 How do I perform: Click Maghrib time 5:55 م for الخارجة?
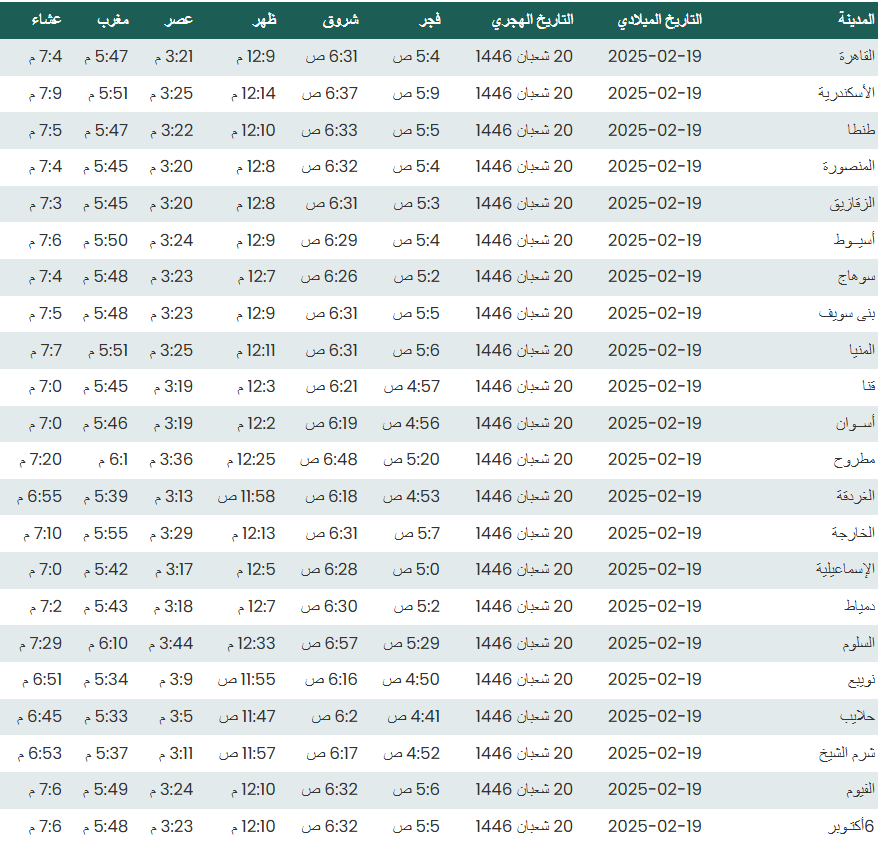tap(105, 534)
